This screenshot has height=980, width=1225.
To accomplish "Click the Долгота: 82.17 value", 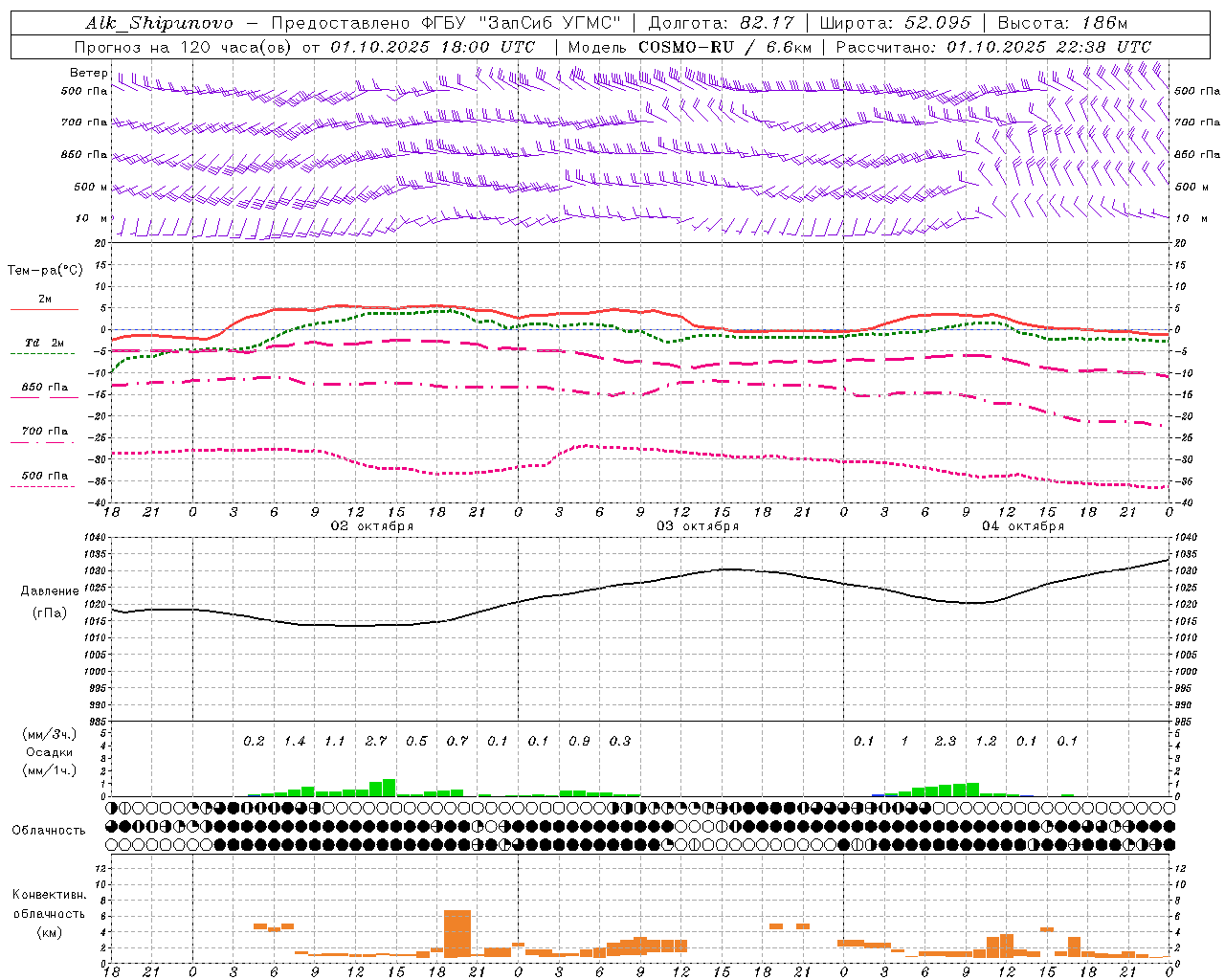I will [720, 23].
